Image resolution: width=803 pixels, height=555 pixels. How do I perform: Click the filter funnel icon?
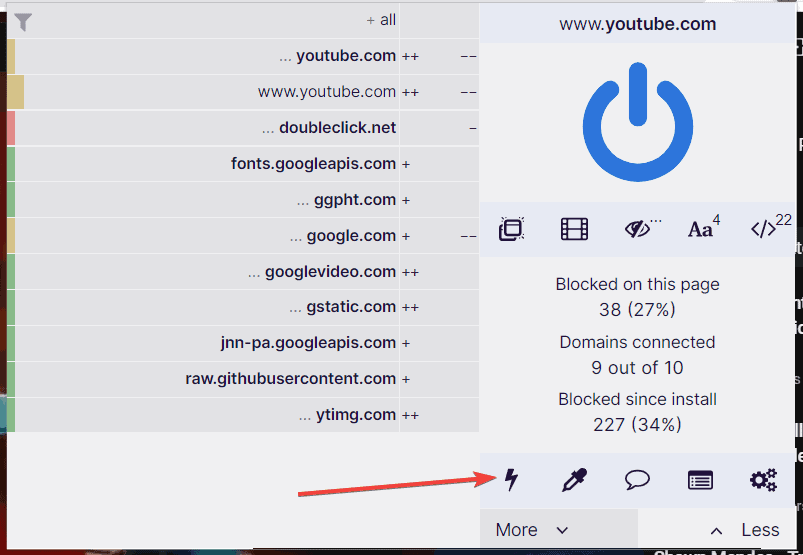tap(23, 22)
